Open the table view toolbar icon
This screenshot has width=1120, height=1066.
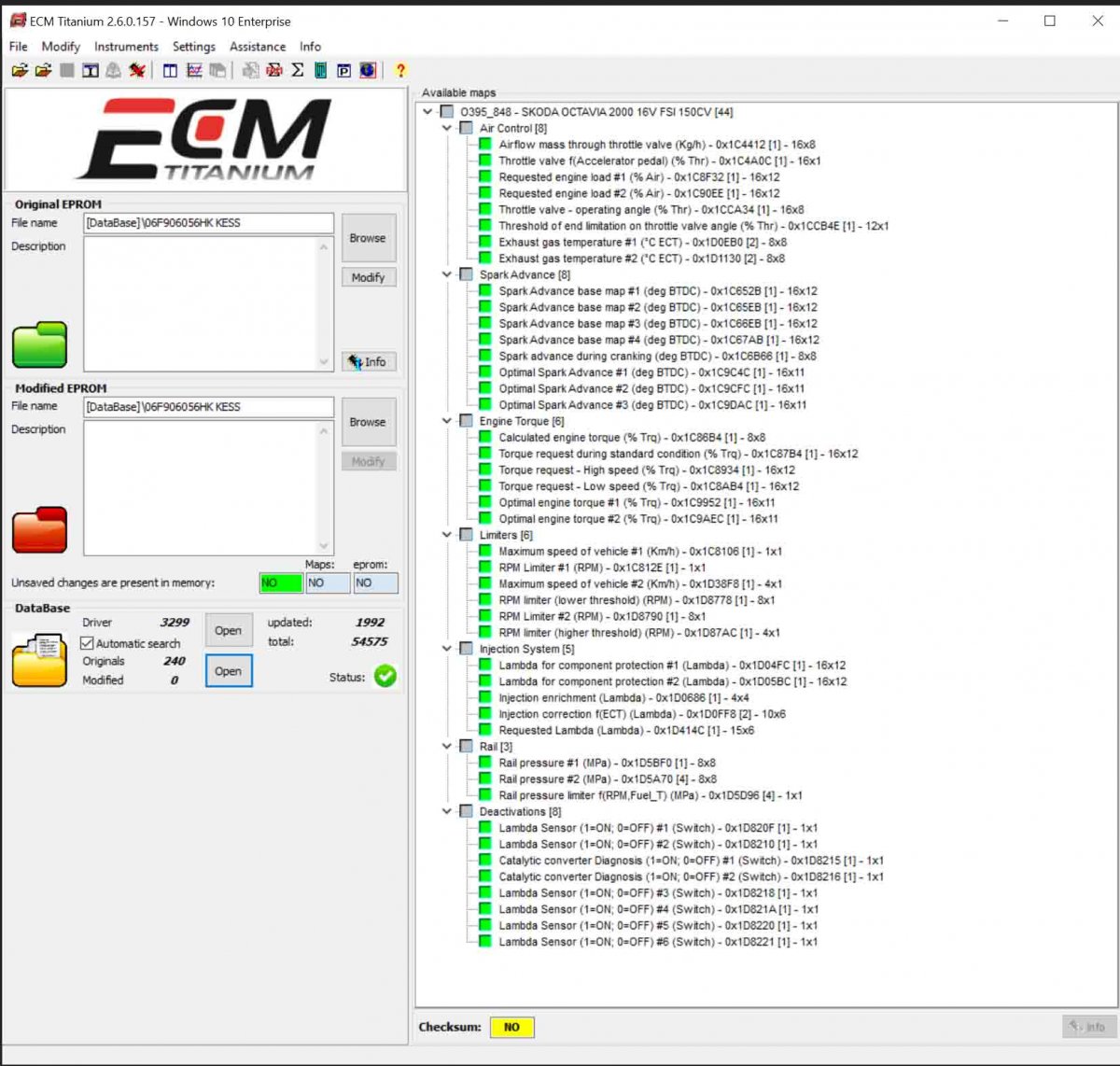pos(170,70)
